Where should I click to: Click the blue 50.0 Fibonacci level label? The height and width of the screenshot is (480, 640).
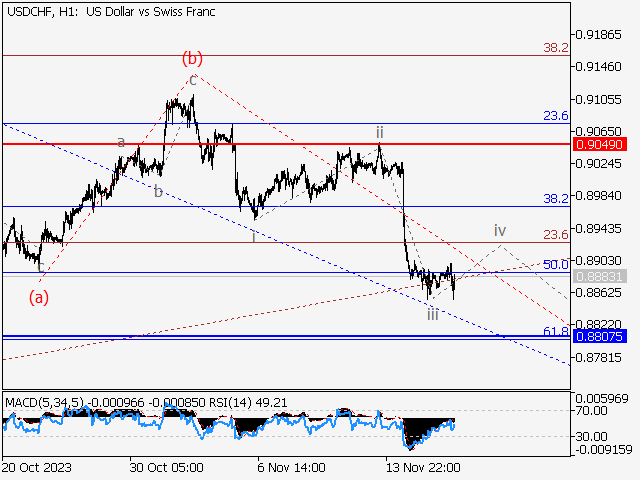pos(556,264)
